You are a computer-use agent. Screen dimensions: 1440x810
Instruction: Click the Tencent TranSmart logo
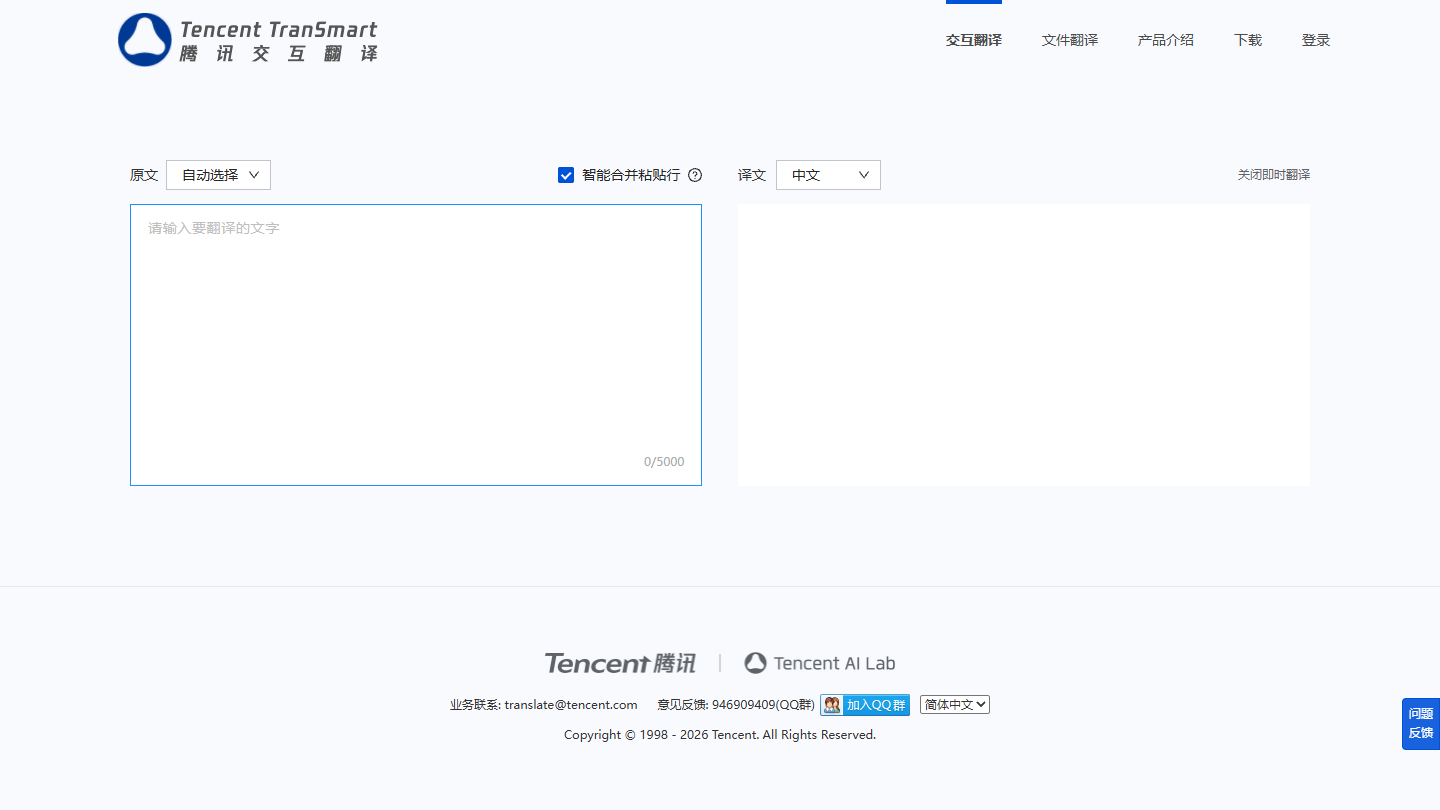(248, 40)
